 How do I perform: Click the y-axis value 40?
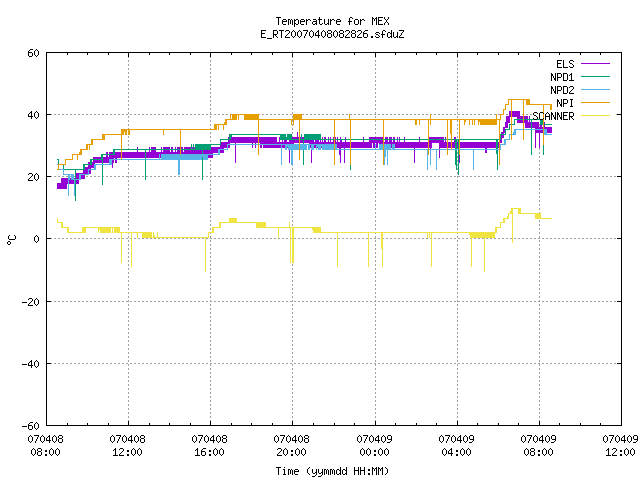[x=33, y=115]
